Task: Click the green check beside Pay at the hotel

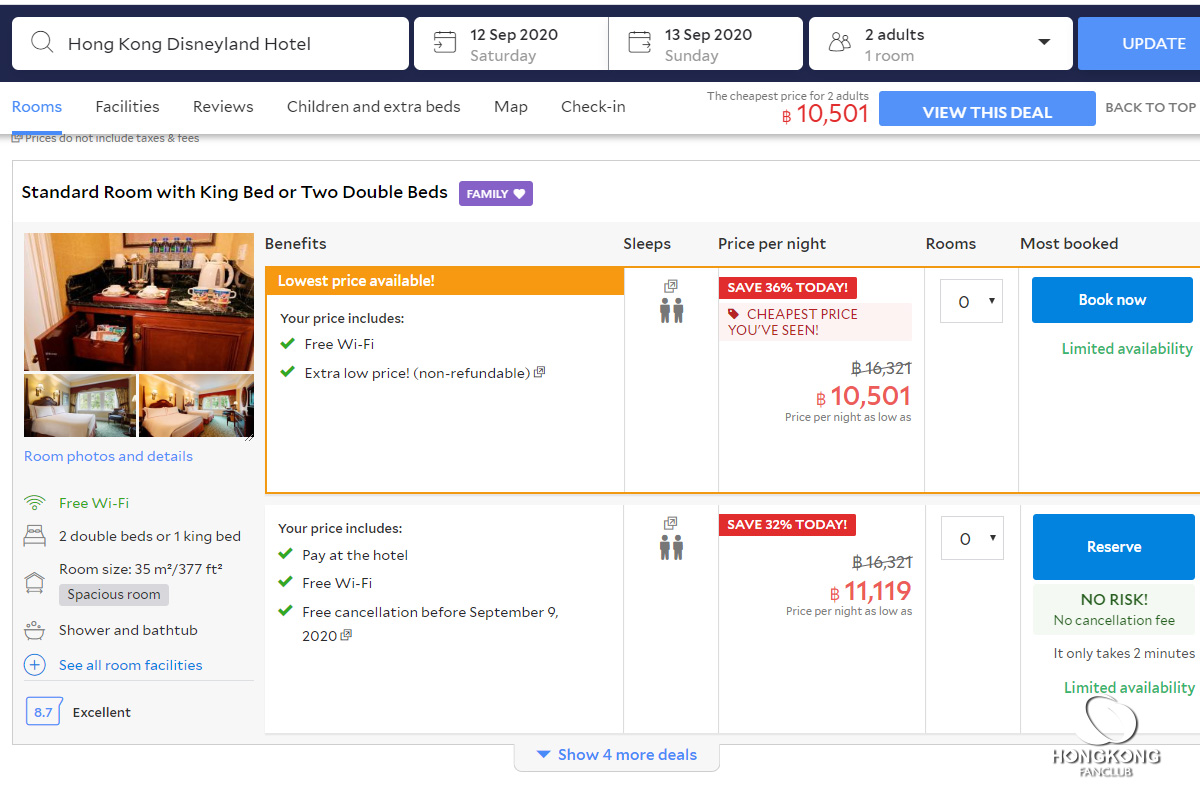Action: 285,555
